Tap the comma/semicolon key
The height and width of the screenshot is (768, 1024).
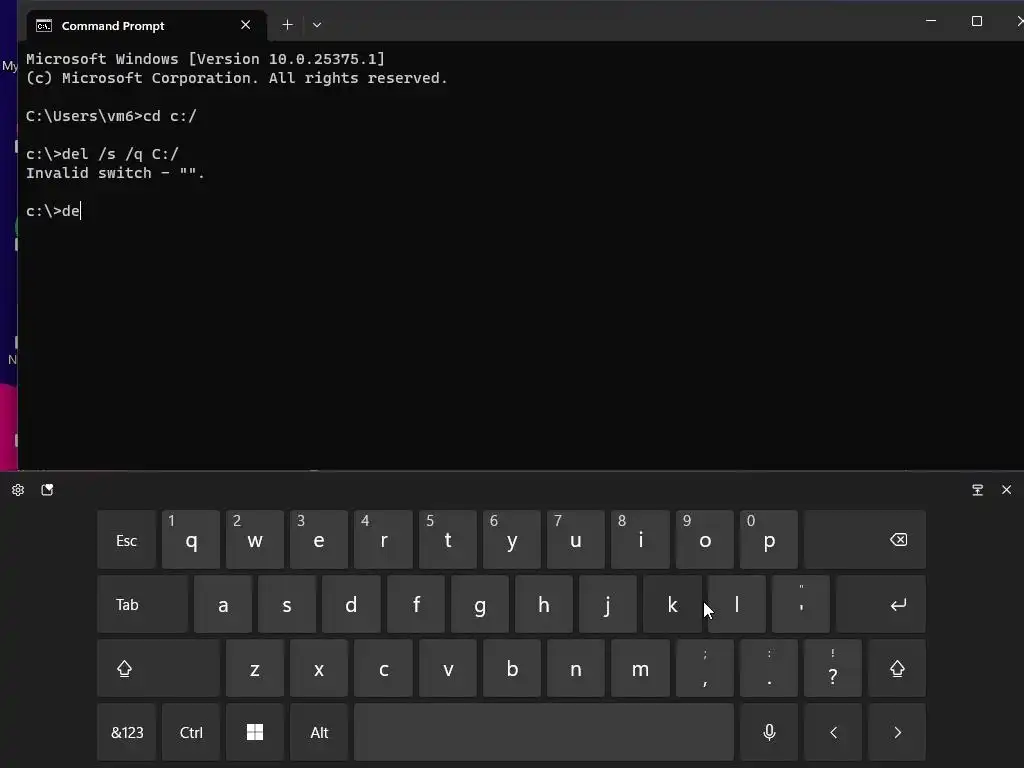point(705,669)
